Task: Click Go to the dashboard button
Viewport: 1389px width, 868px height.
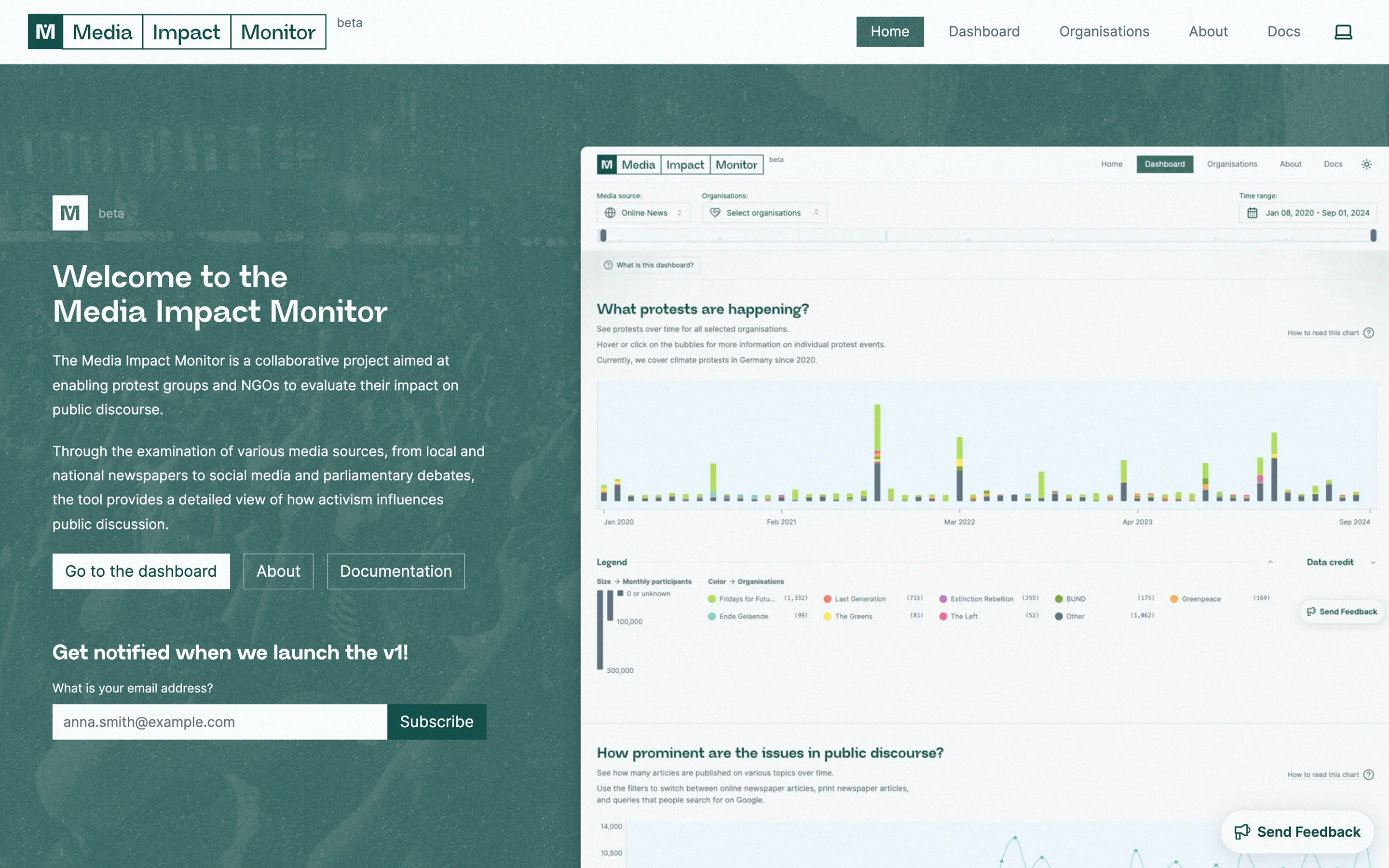Action: (141, 571)
